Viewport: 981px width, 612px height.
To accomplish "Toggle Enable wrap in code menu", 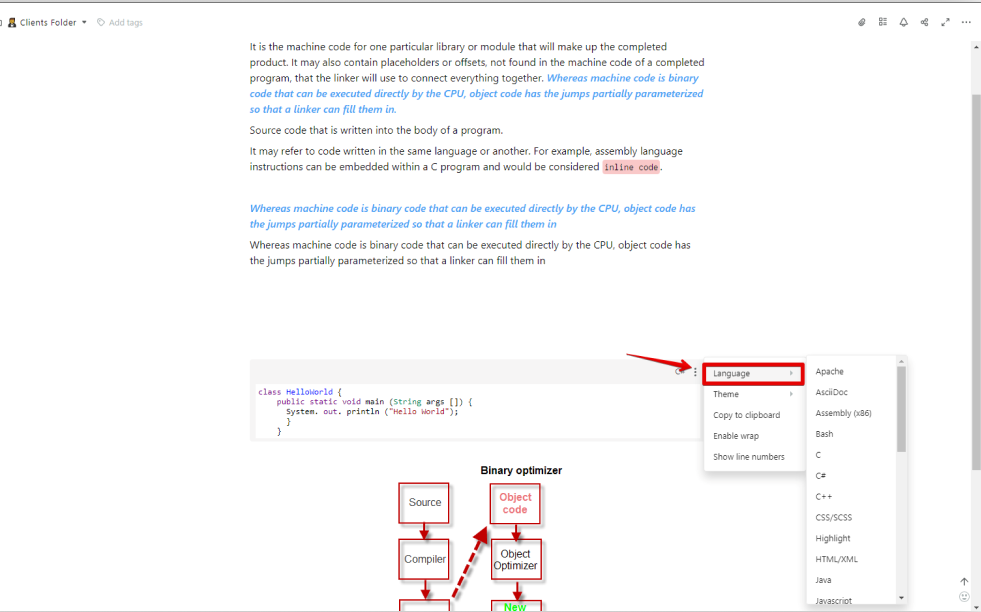I will 736,436.
